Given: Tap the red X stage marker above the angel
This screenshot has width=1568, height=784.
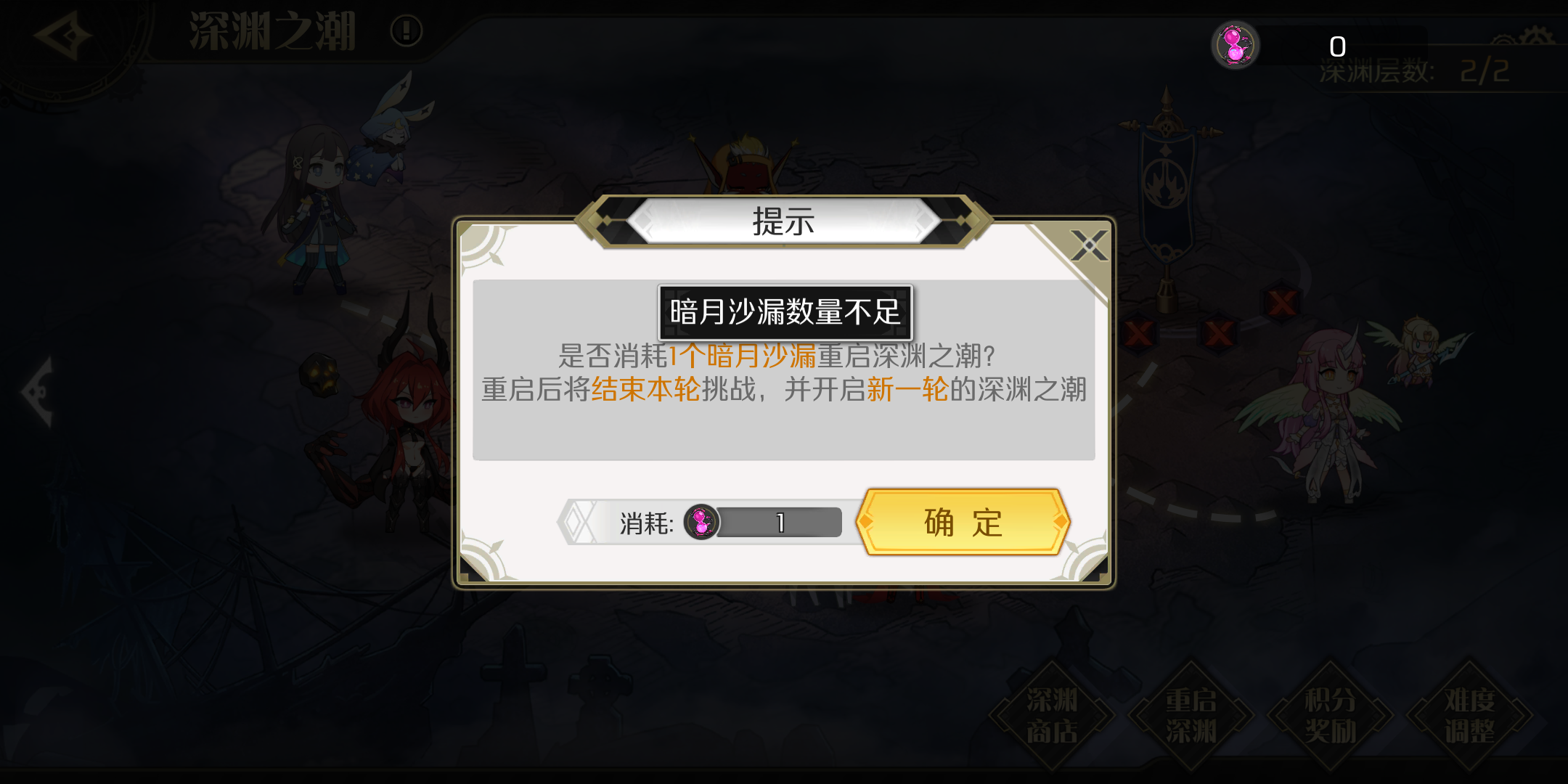Looking at the screenshot, I should (1282, 302).
